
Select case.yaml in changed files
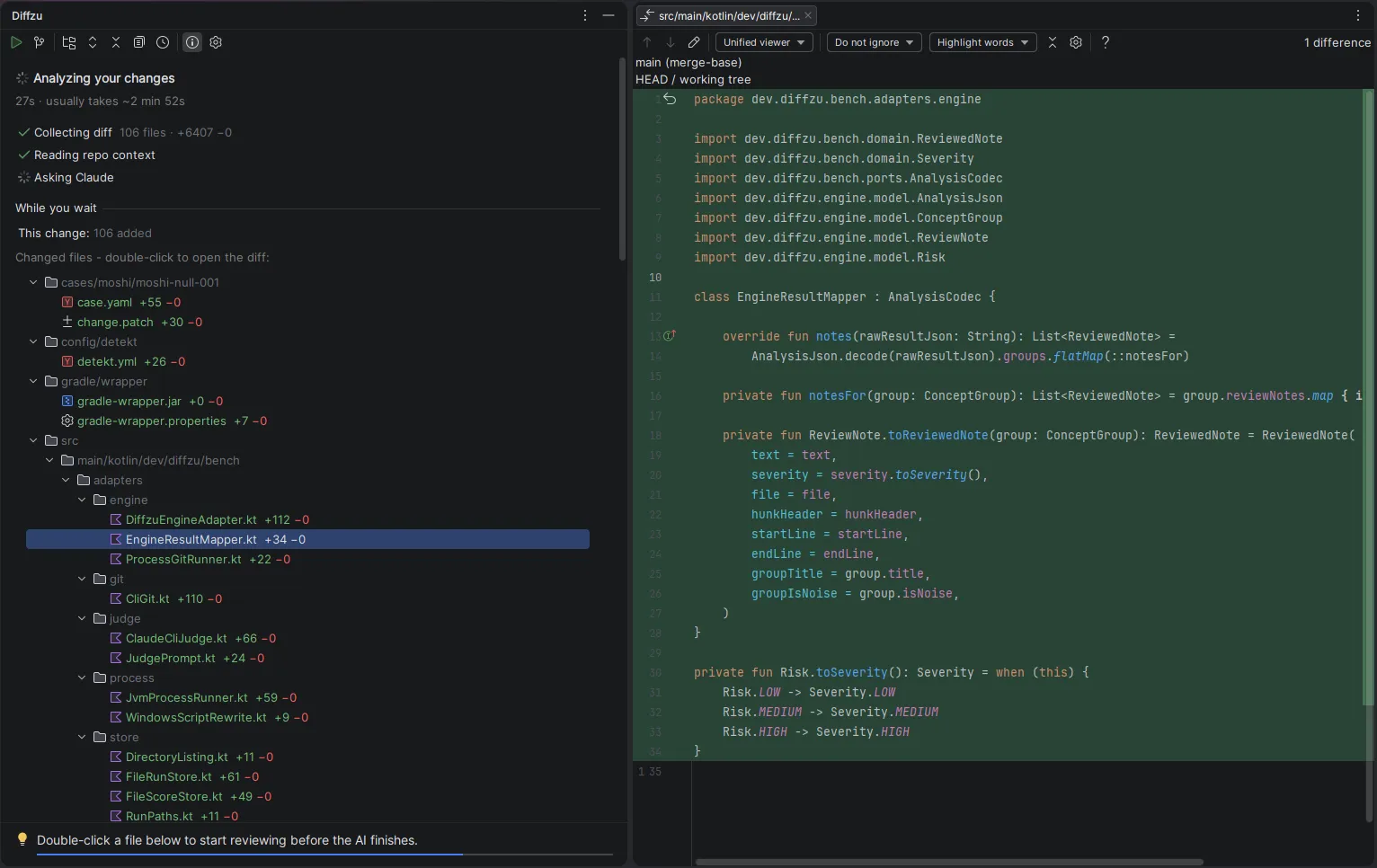pyautogui.click(x=104, y=302)
